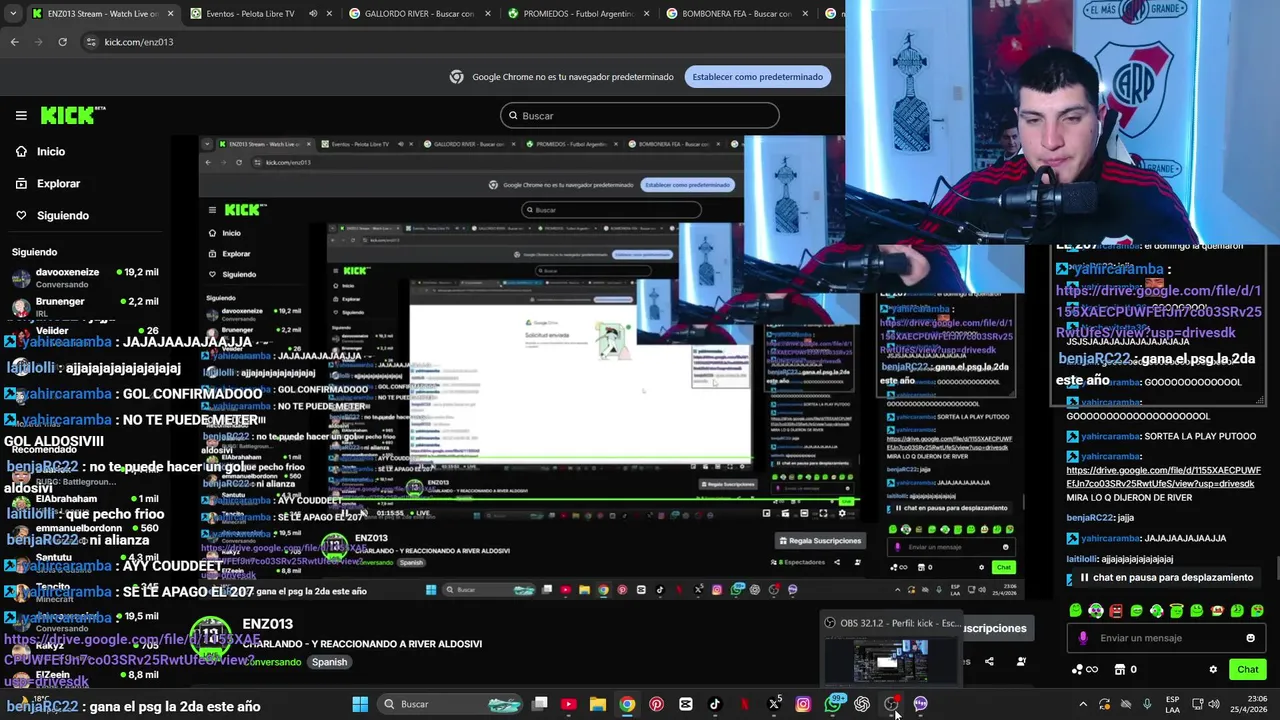
Task: Open Chrome from the taskbar
Action: [x=627, y=704]
